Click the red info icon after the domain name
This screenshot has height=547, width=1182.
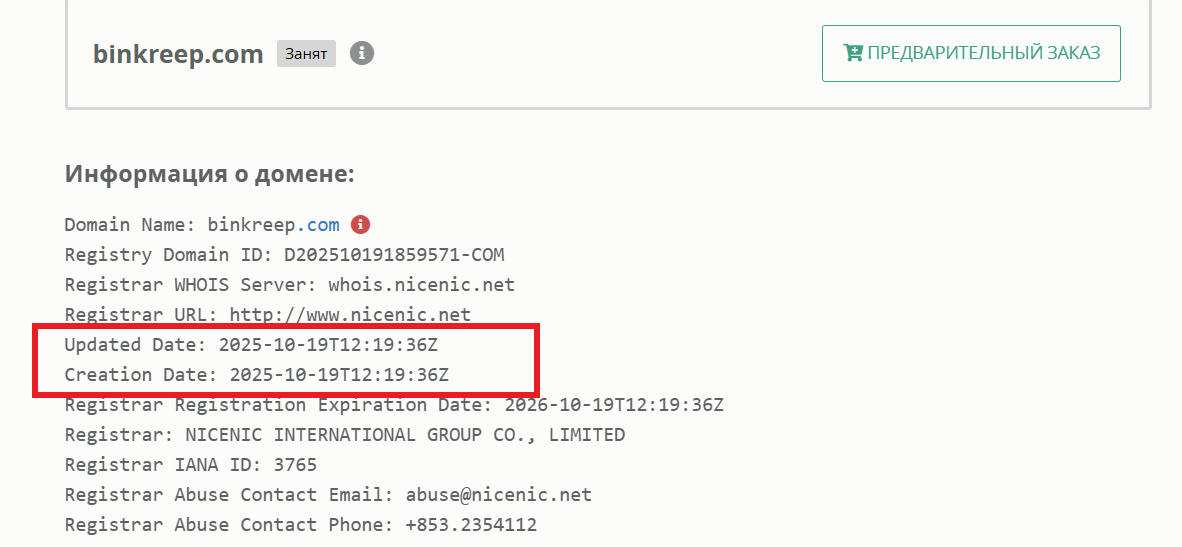tap(360, 224)
